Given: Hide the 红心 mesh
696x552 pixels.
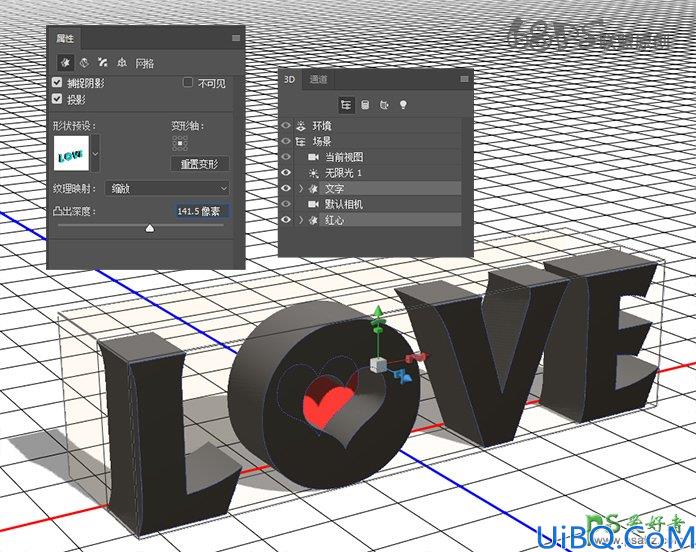Looking at the screenshot, I should (286, 220).
